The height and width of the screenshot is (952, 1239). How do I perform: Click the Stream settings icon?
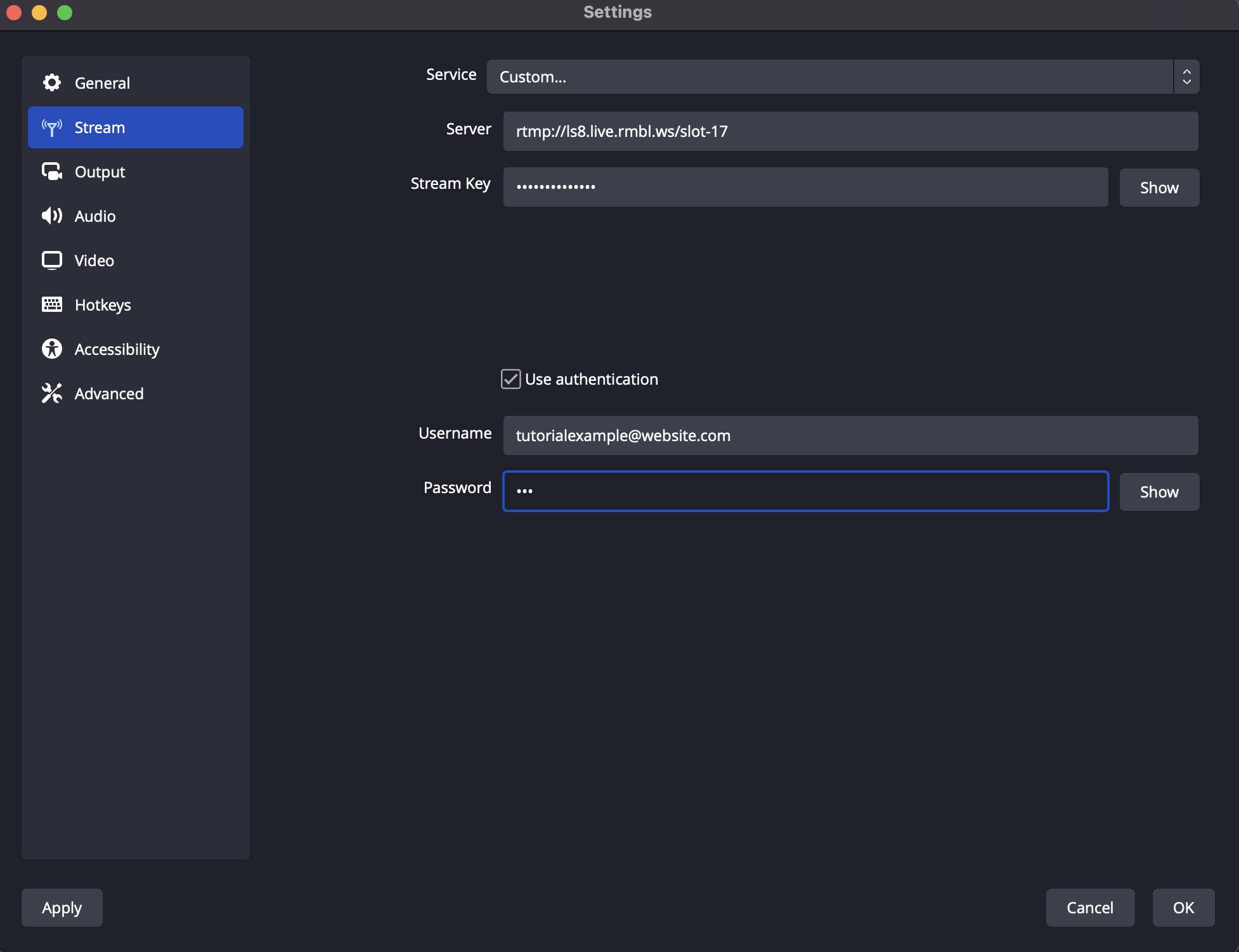click(51, 127)
